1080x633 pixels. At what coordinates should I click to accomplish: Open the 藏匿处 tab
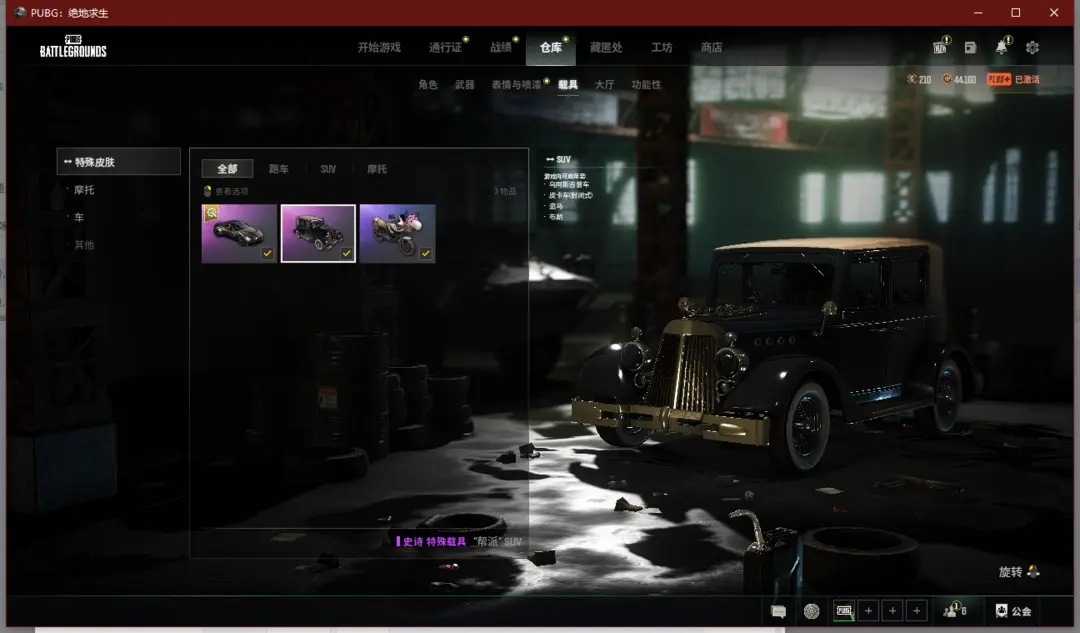[606, 48]
